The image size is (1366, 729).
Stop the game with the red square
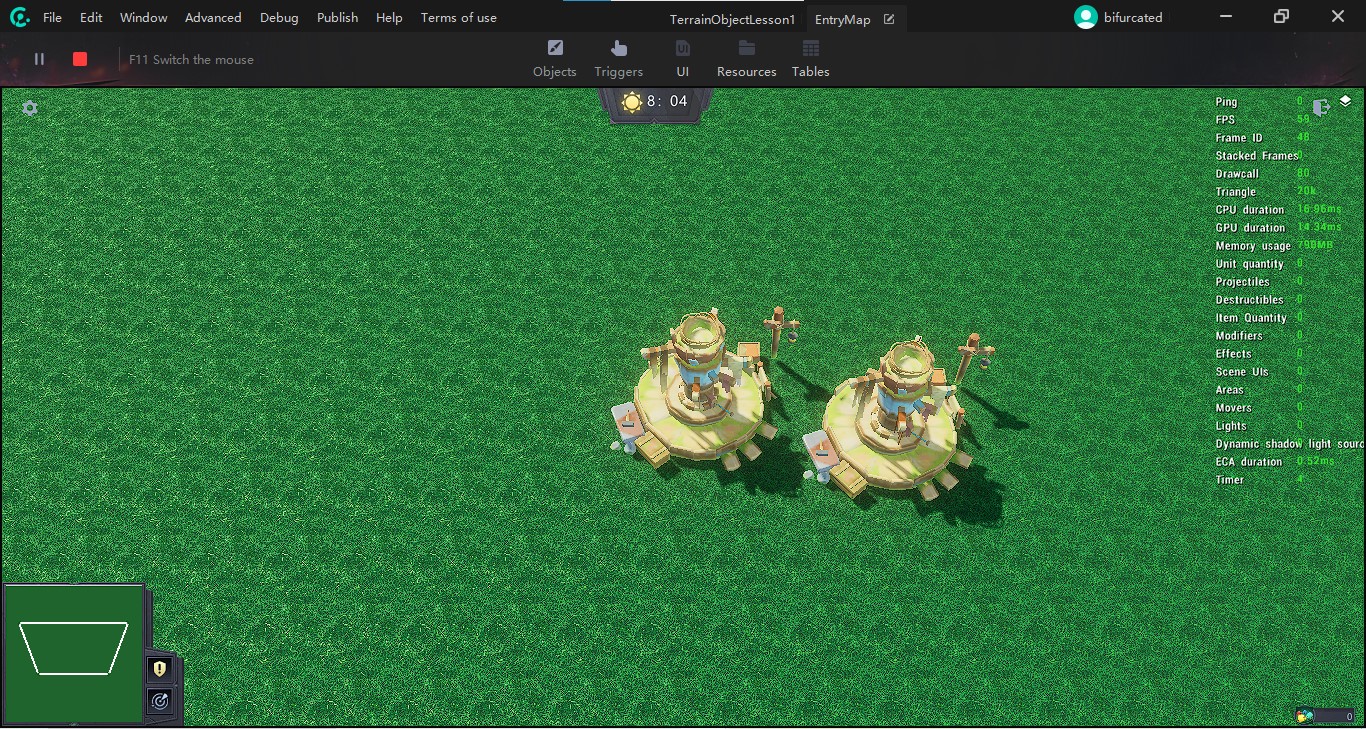tap(80, 59)
